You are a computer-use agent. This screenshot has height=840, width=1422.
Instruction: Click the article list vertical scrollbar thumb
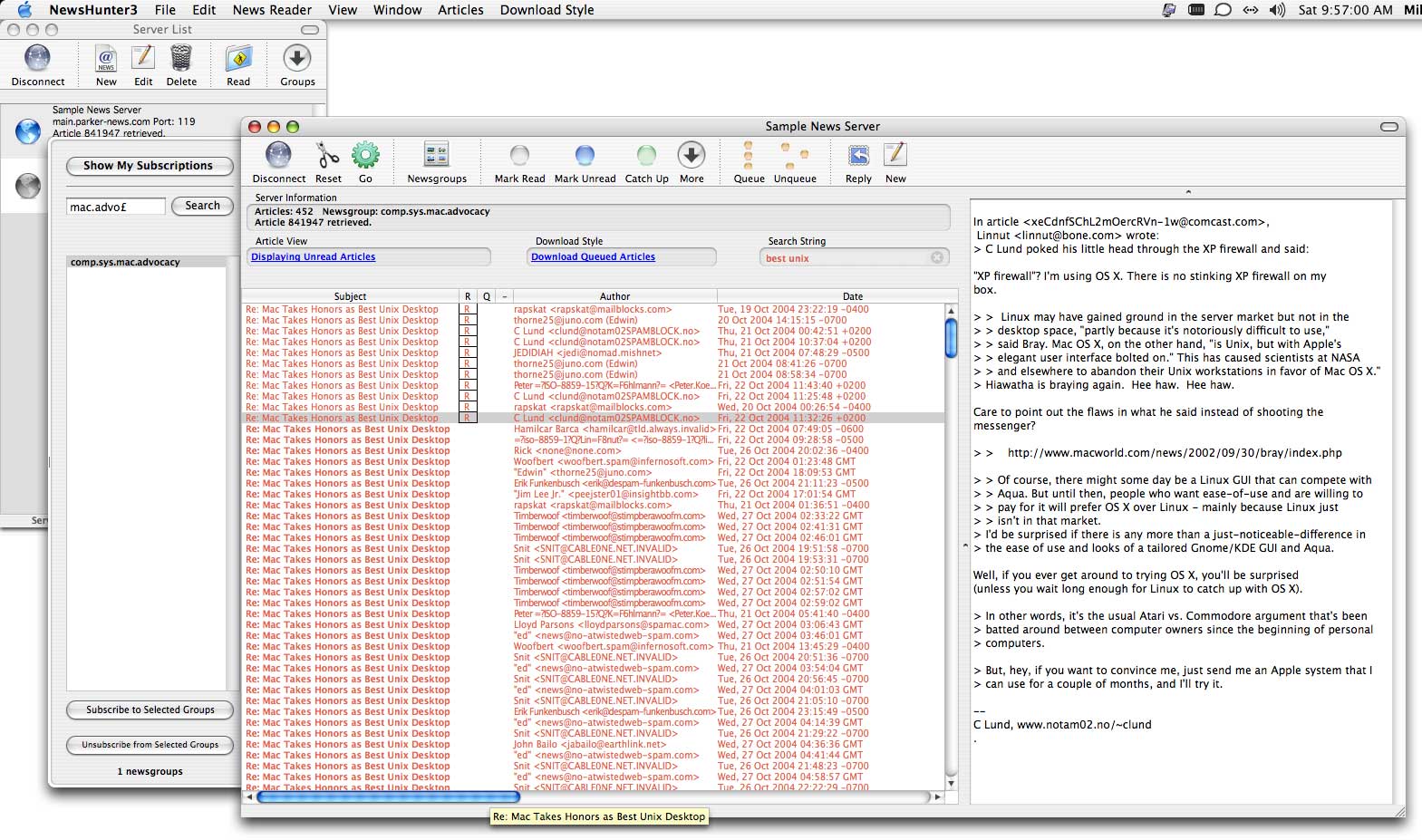click(951, 338)
